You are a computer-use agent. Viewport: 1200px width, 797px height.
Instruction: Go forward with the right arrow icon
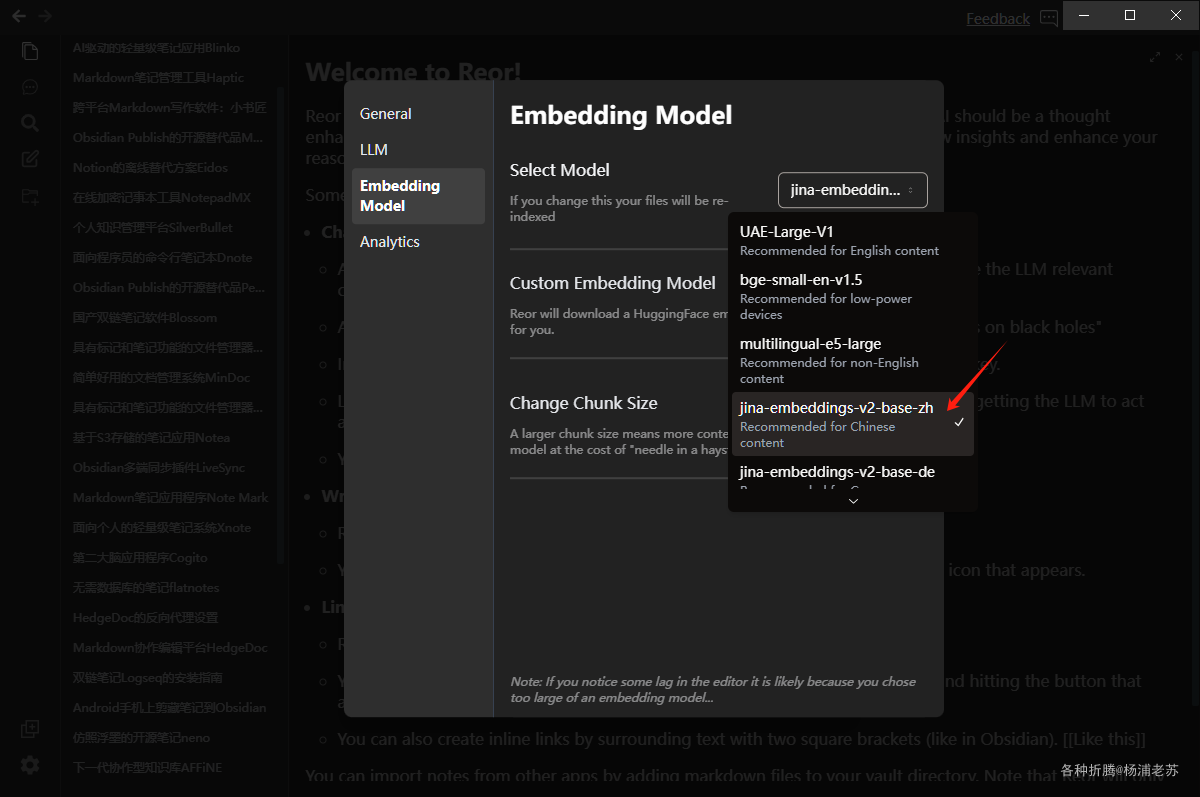[x=44, y=16]
